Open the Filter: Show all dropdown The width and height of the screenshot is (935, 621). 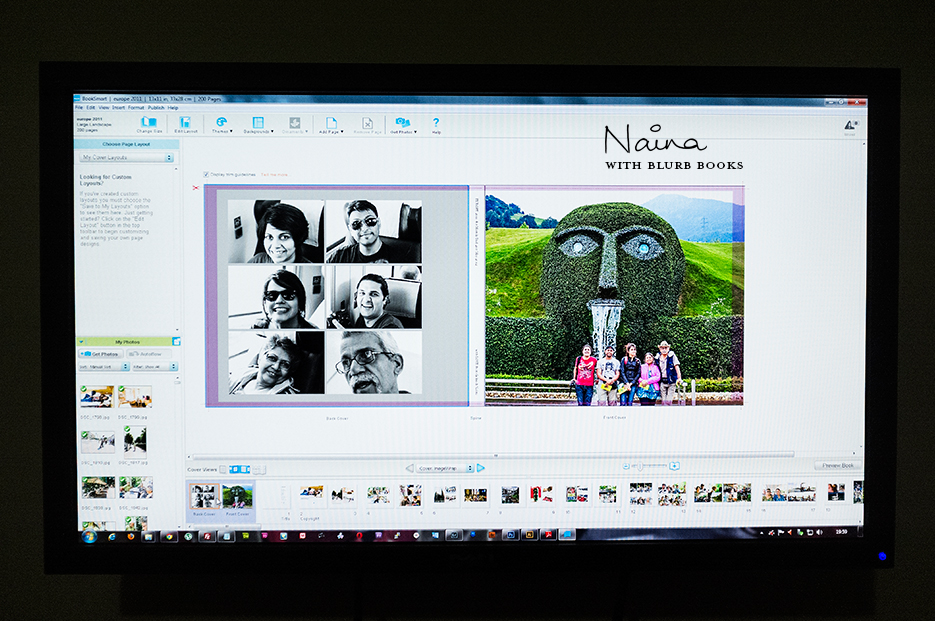(x=154, y=367)
